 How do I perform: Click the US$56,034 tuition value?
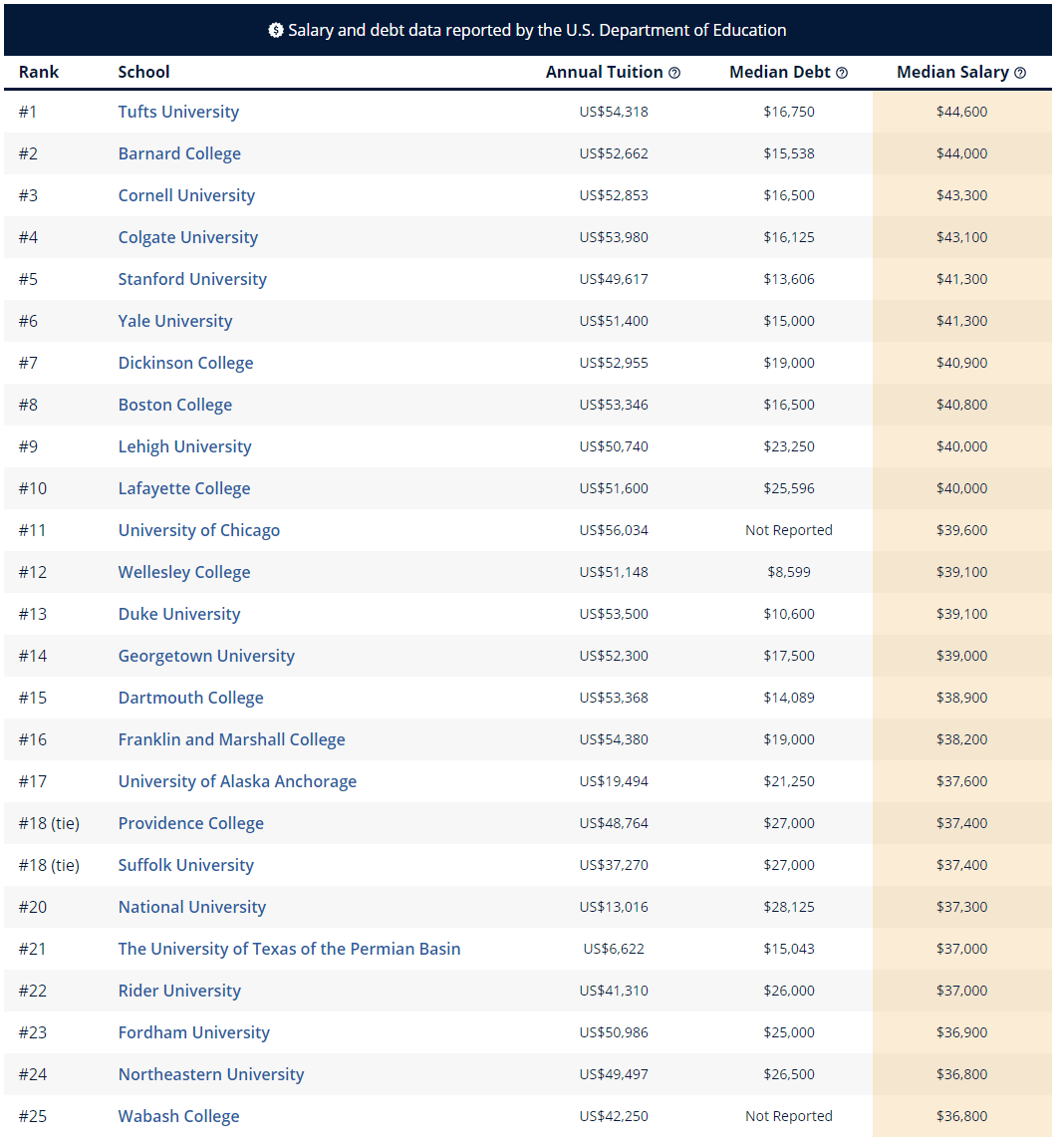(x=614, y=530)
